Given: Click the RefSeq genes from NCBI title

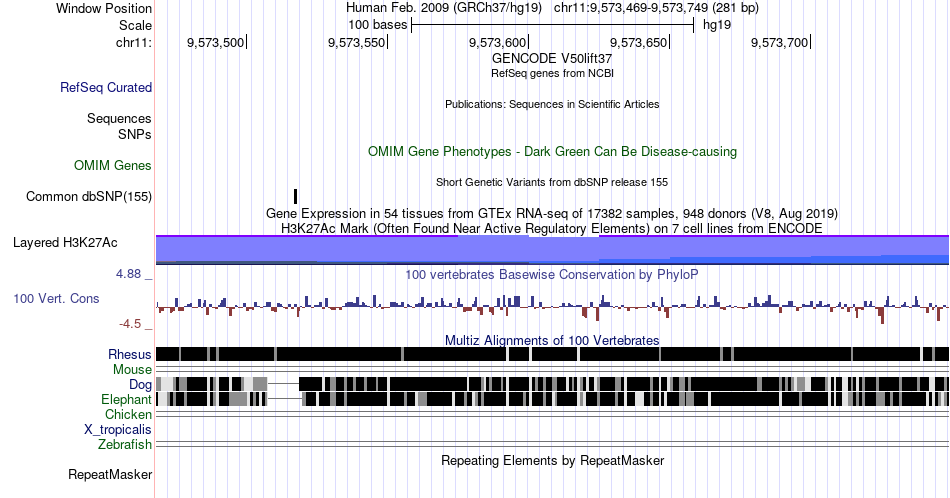Looking at the screenshot, I should coord(552,73).
